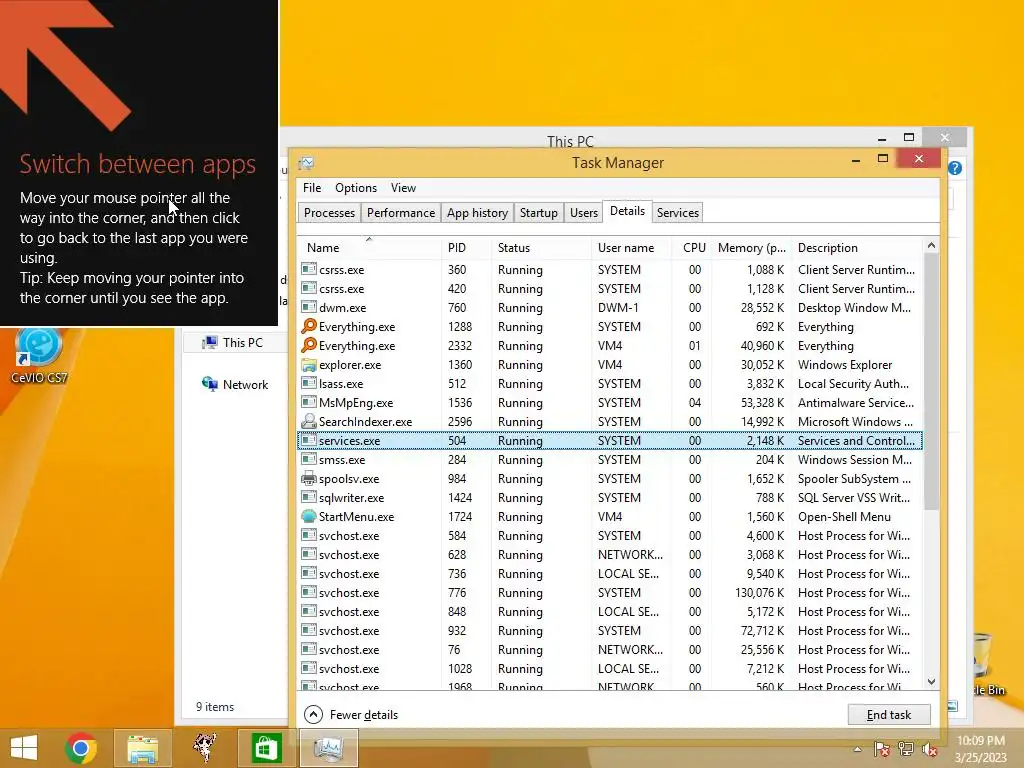This screenshot has width=1024, height=768.
Task: Select the svchost.exe row with PID 1028
Action: coord(610,668)
